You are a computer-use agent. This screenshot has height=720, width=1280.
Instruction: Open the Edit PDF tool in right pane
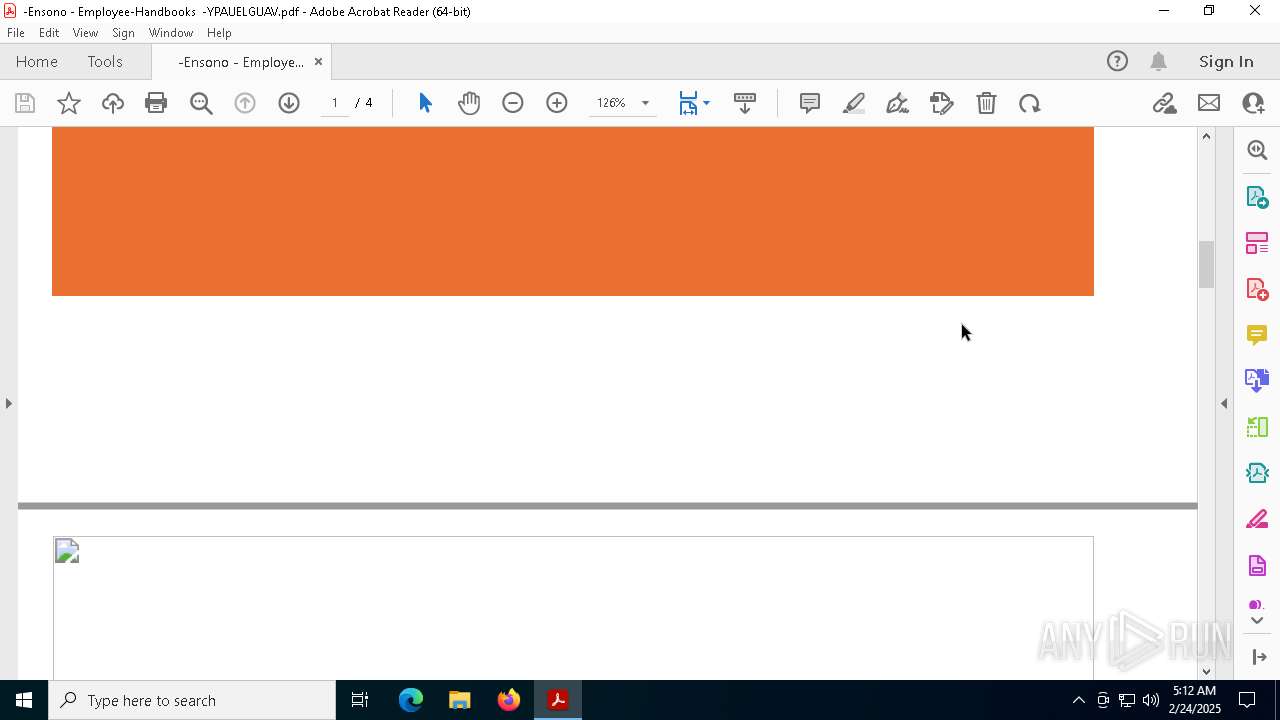[x=1257, y=243]
